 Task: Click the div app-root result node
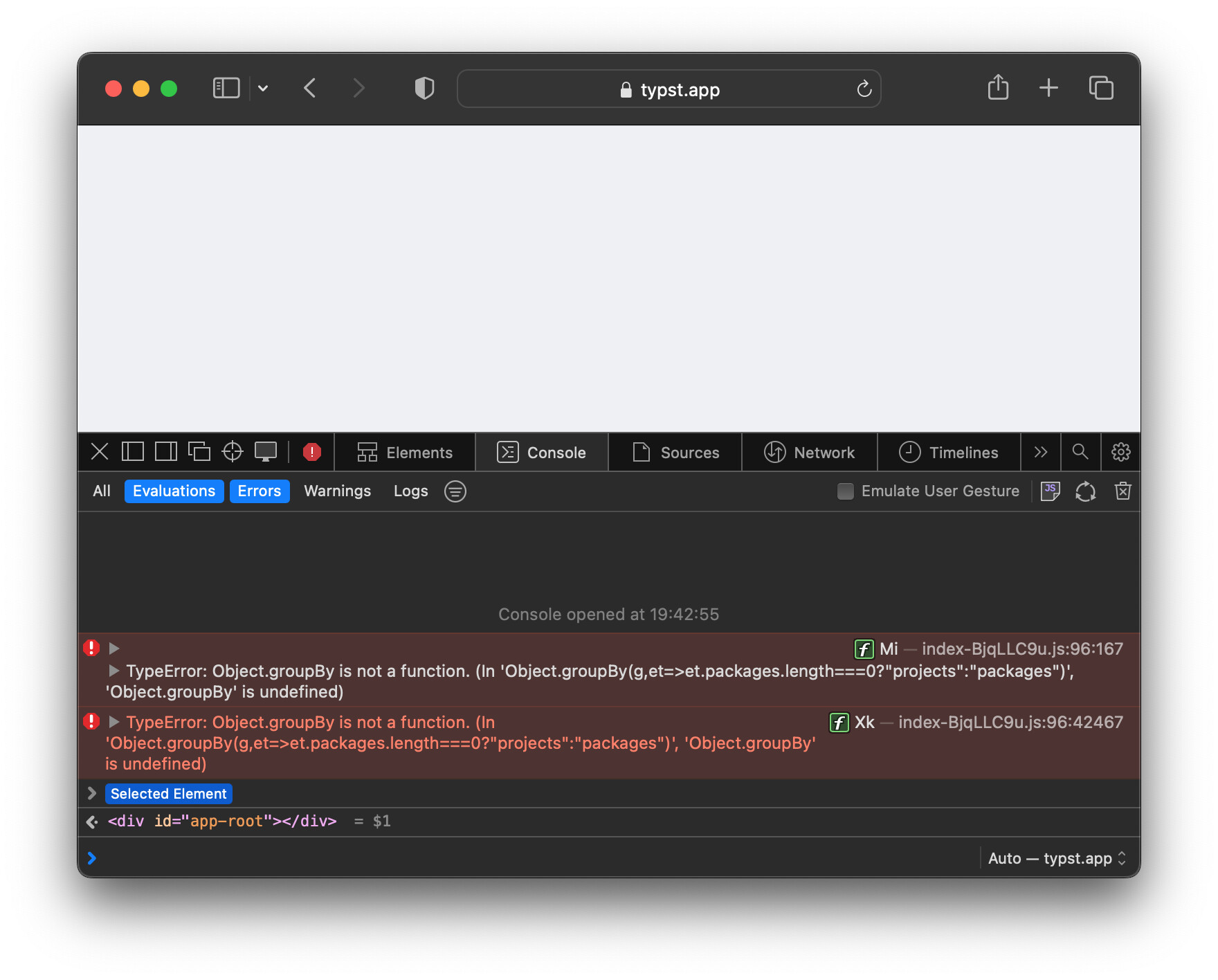coord(222,822)
